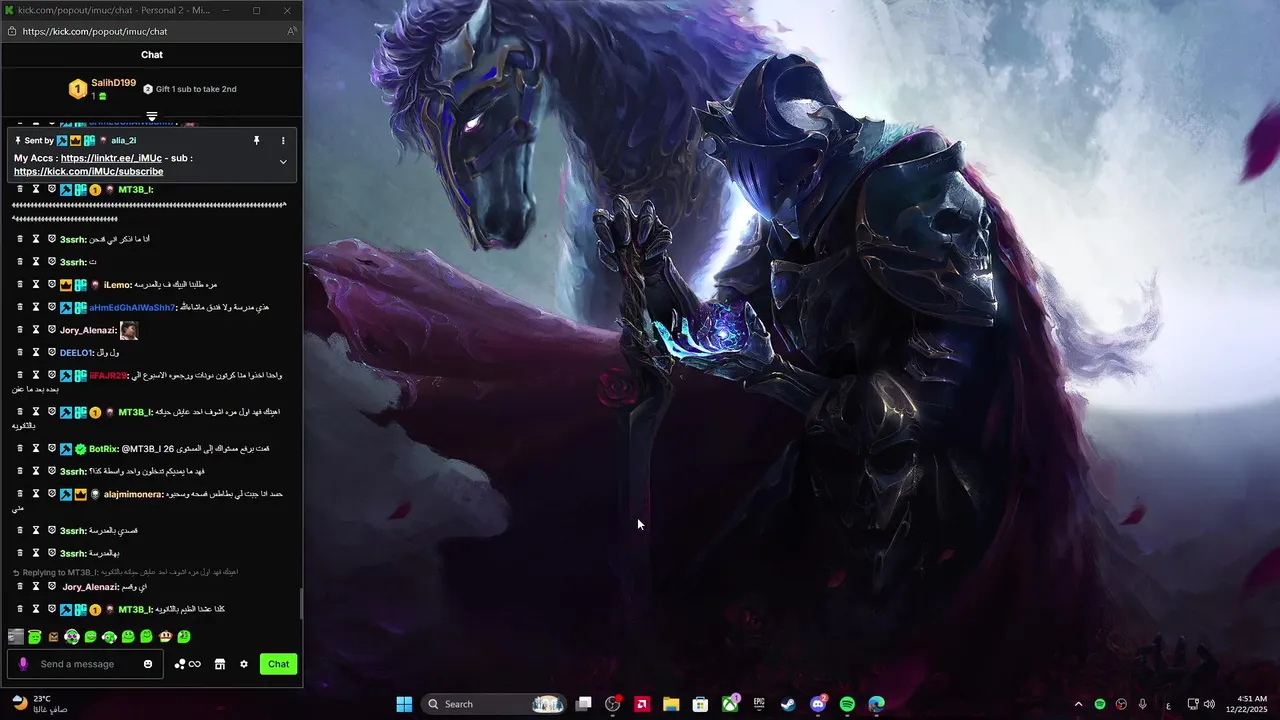This screenshot has width=1280, height=720.
Task: Click the green Chat send button
Action: pos(279,664)
